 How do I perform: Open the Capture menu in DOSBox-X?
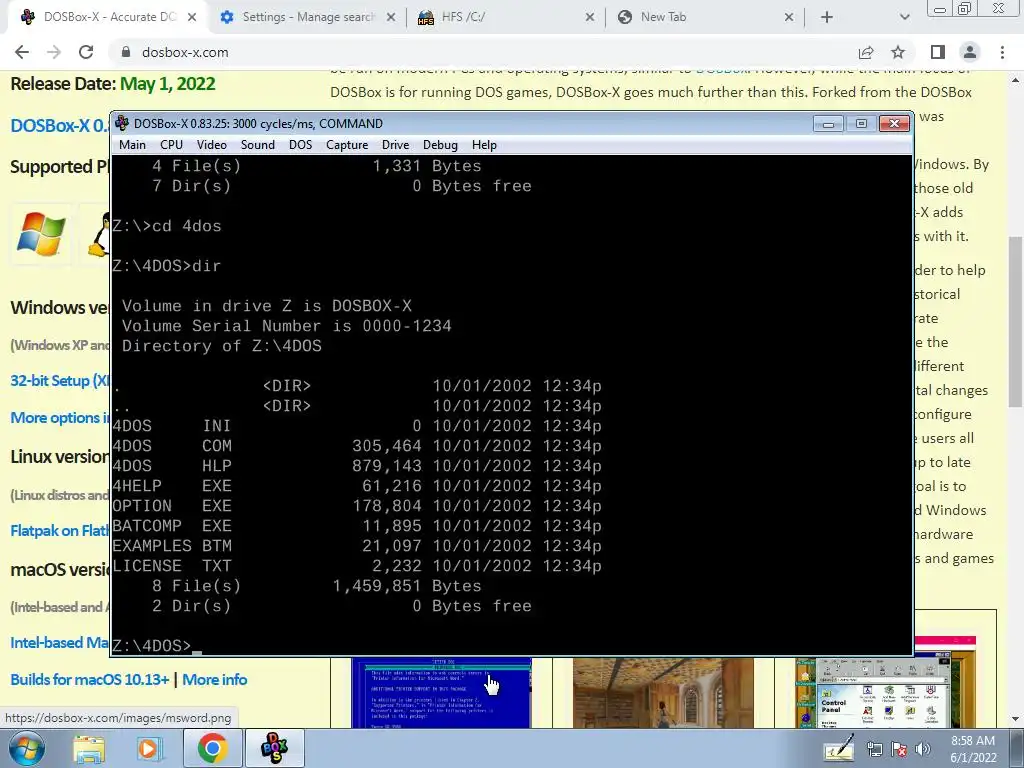(347, 145)
